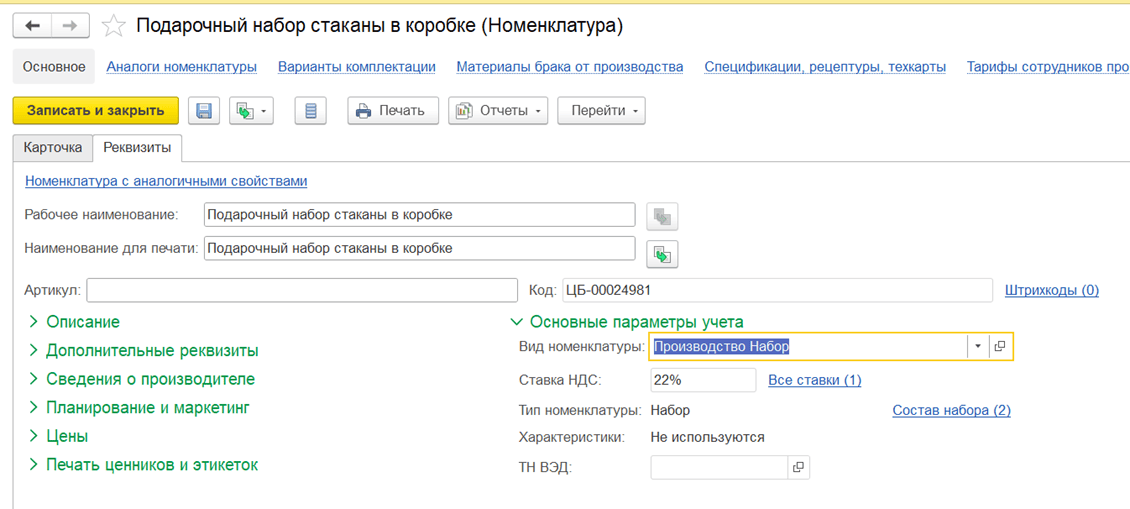Viewport: 1130px width, 509px height.
Task: Click the forward navigation arrow
Action: pos(69,26)
